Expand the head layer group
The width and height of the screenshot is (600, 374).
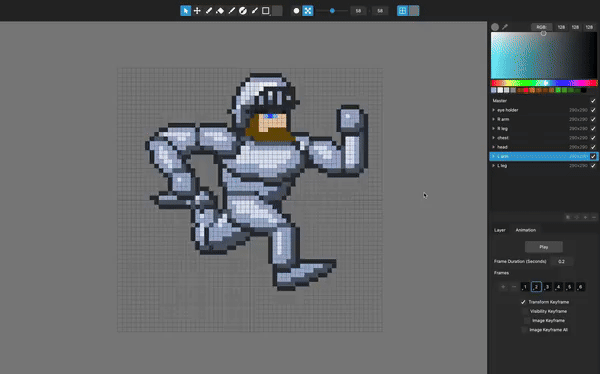coord(494,147)
